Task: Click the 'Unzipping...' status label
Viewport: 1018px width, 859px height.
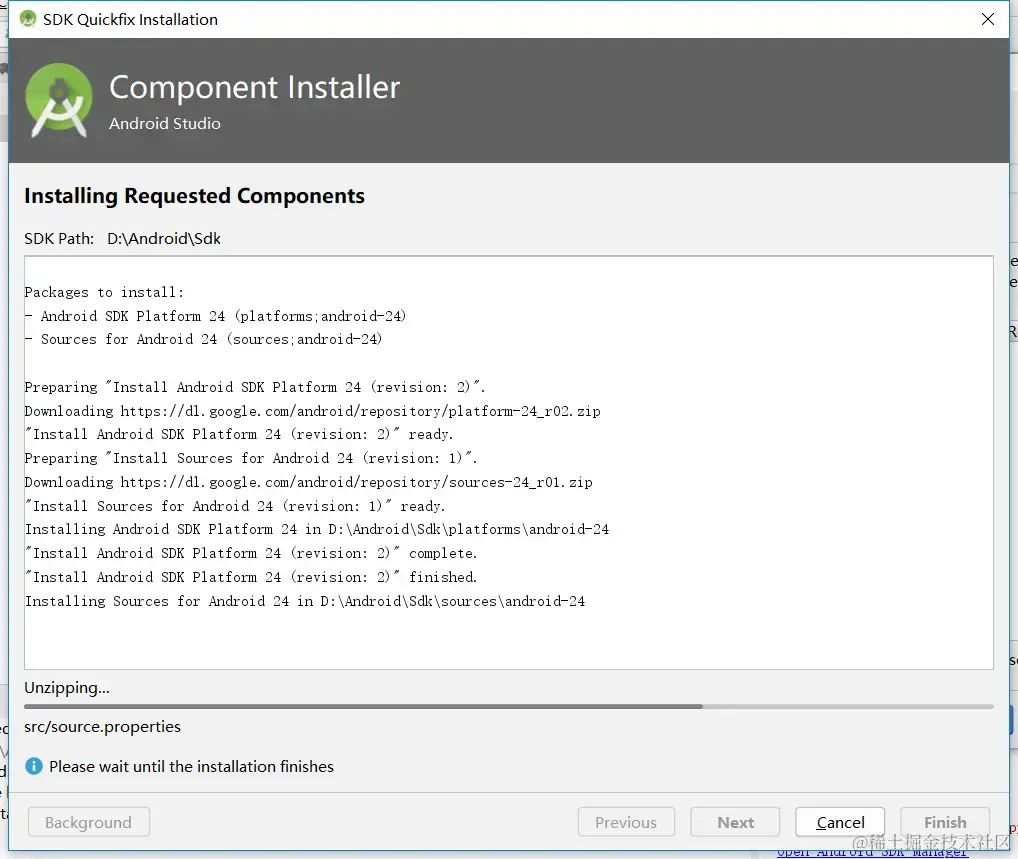Action: click(x=67, y=687)
